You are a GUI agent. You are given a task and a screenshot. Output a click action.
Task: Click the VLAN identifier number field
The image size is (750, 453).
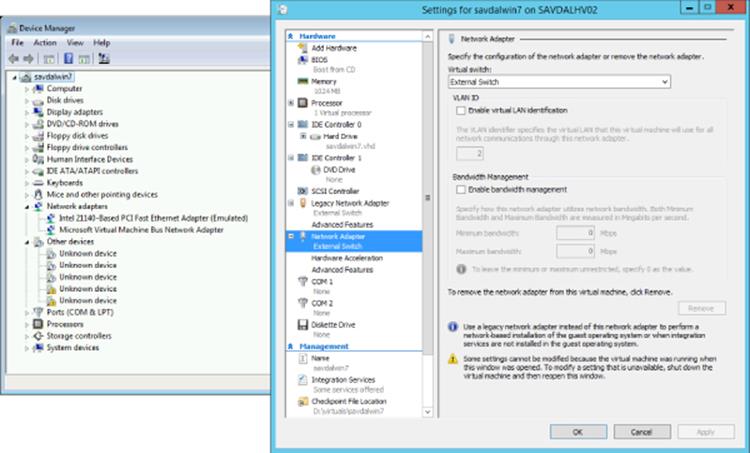point(469,154)
